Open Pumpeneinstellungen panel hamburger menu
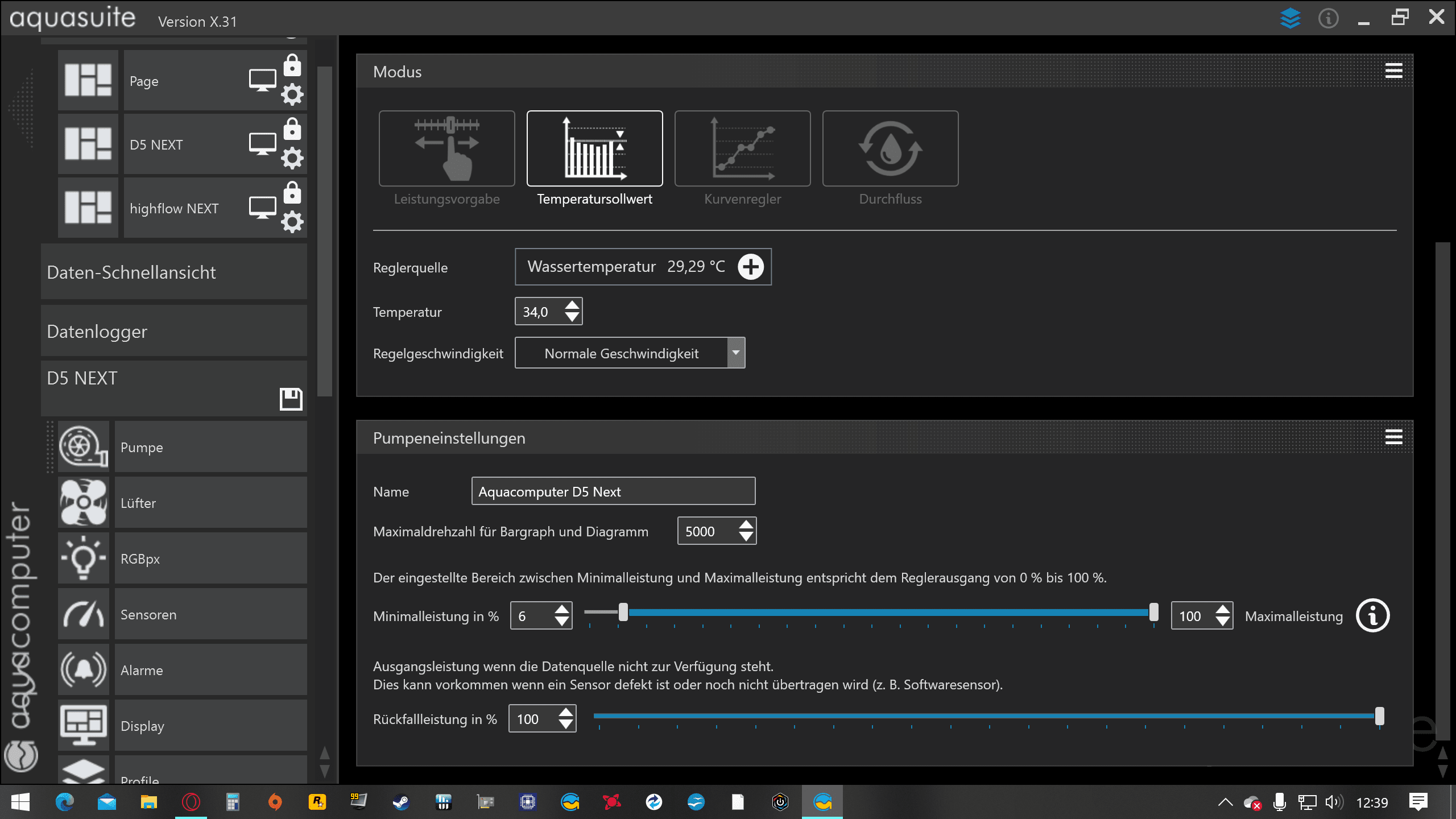1456x819 pixels. point(1393,437)
